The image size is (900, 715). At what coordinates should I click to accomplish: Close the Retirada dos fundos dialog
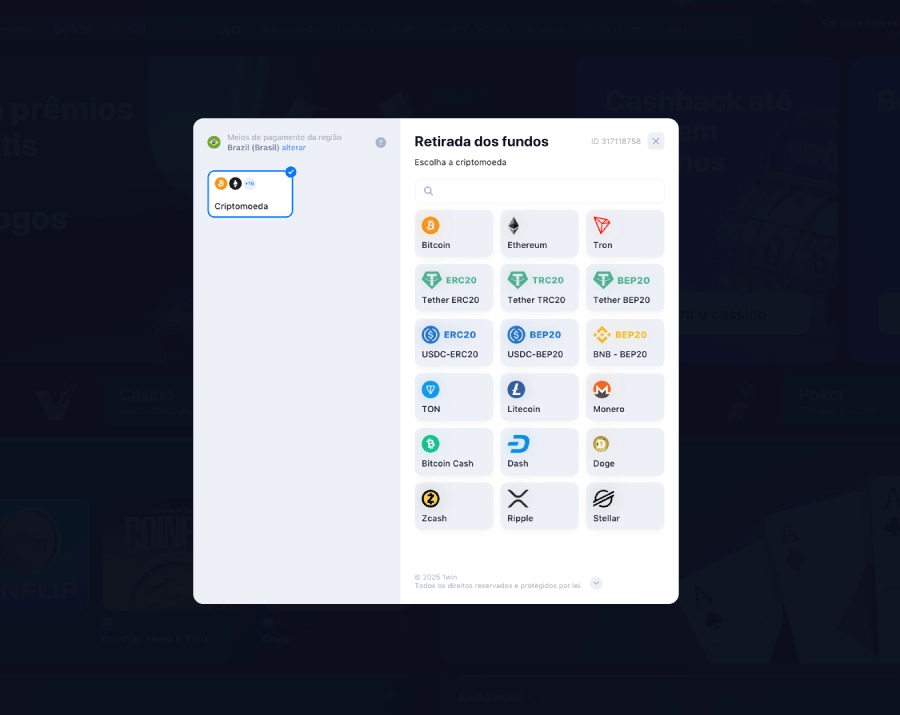coord(655,141)
